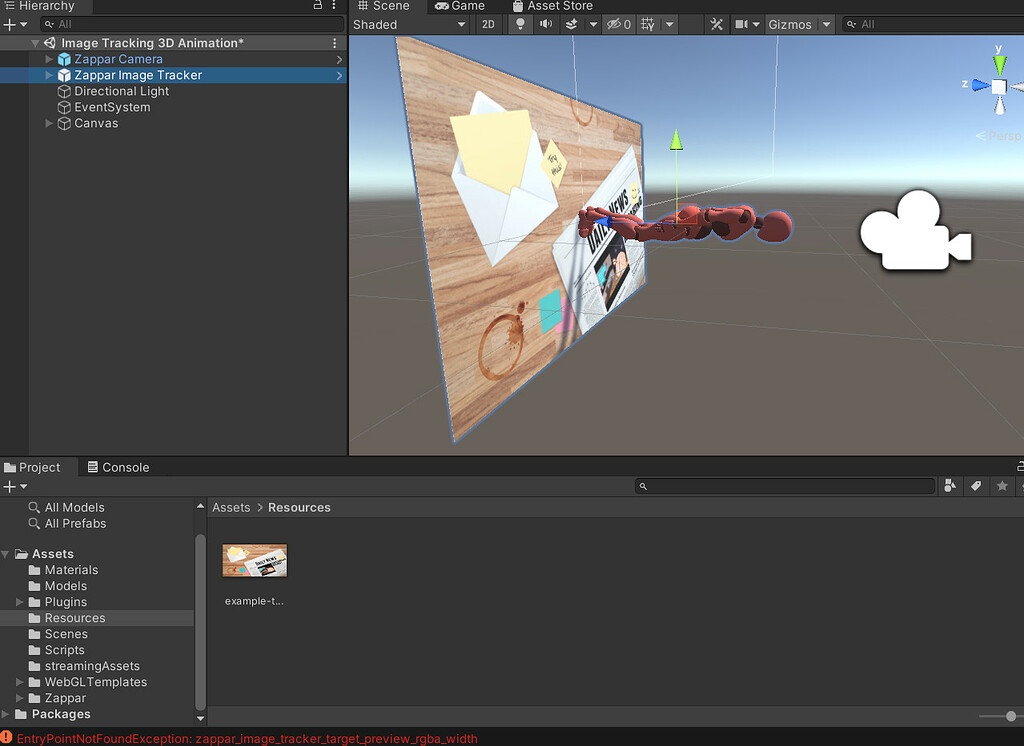Open the search by label icon
Image resolution: width=1024 pixels, height=746 pixels.
976,486
